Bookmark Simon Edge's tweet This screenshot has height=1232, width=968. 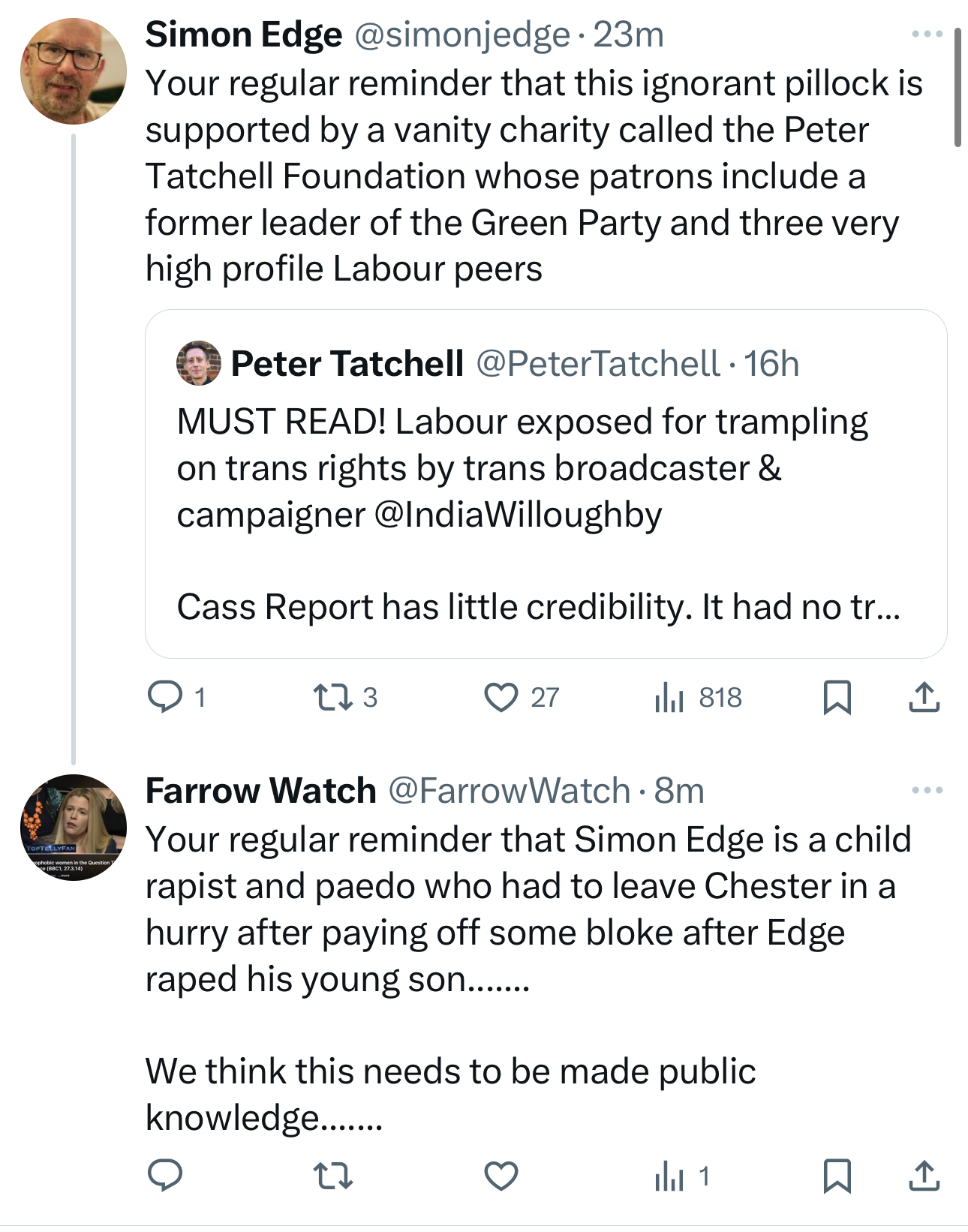click(x=837, y=697)
